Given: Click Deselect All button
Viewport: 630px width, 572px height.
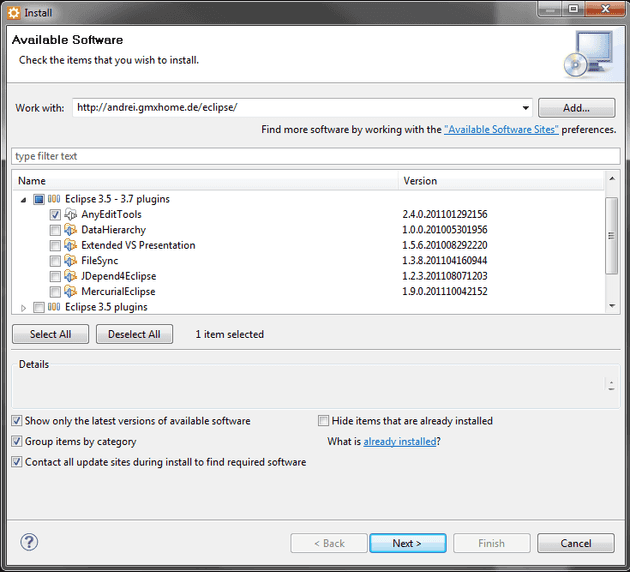Looking at the screenshot, I should click(x=134, y=334).
